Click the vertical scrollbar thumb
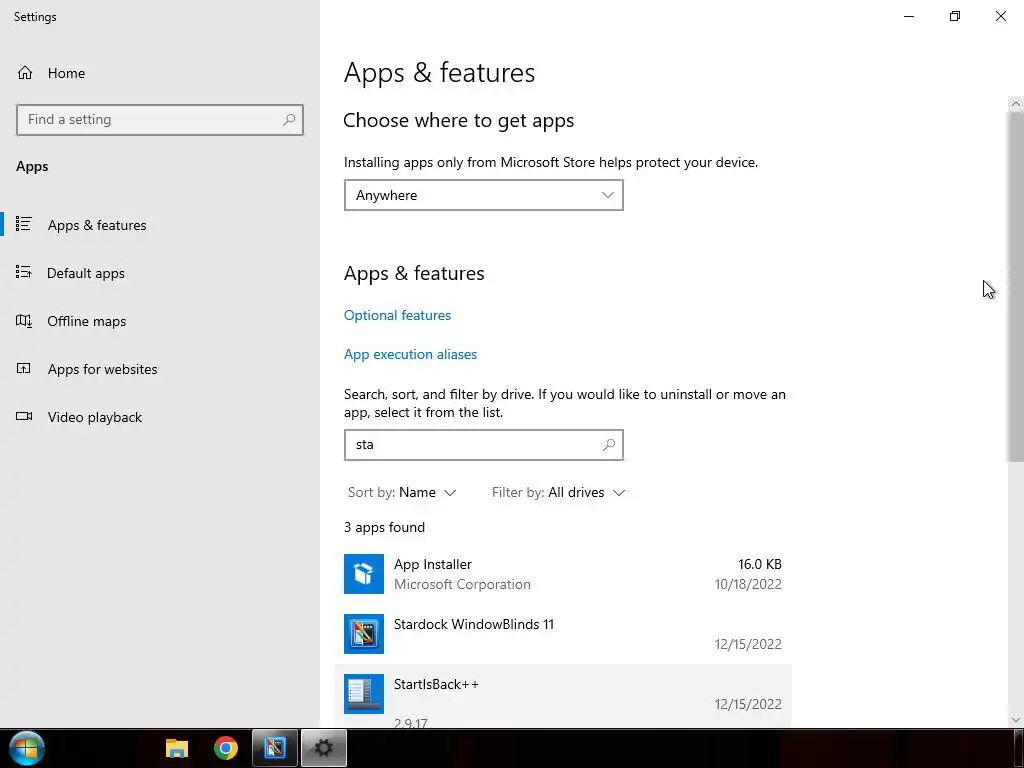This screenshot has width=1024, height=768. click(1016, 287)
